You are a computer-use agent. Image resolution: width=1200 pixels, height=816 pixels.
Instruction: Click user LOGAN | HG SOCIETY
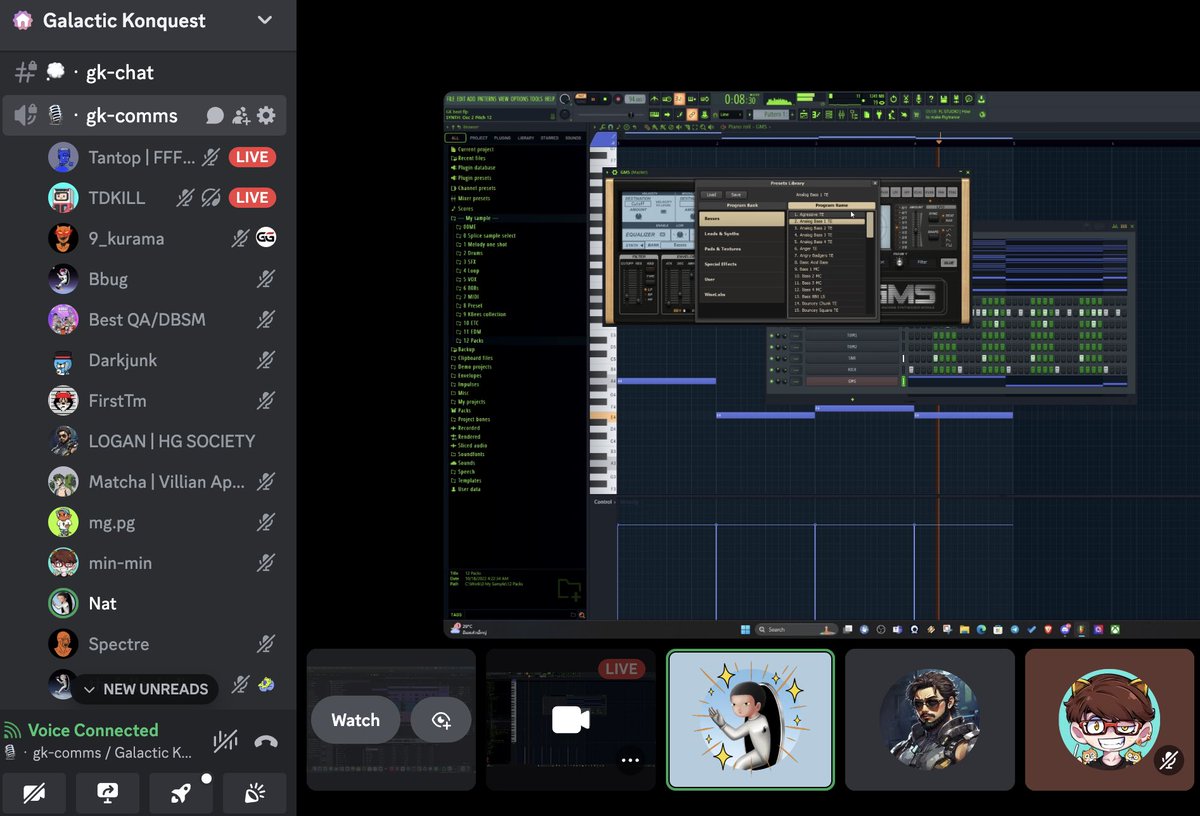click(x=172, y=441)
